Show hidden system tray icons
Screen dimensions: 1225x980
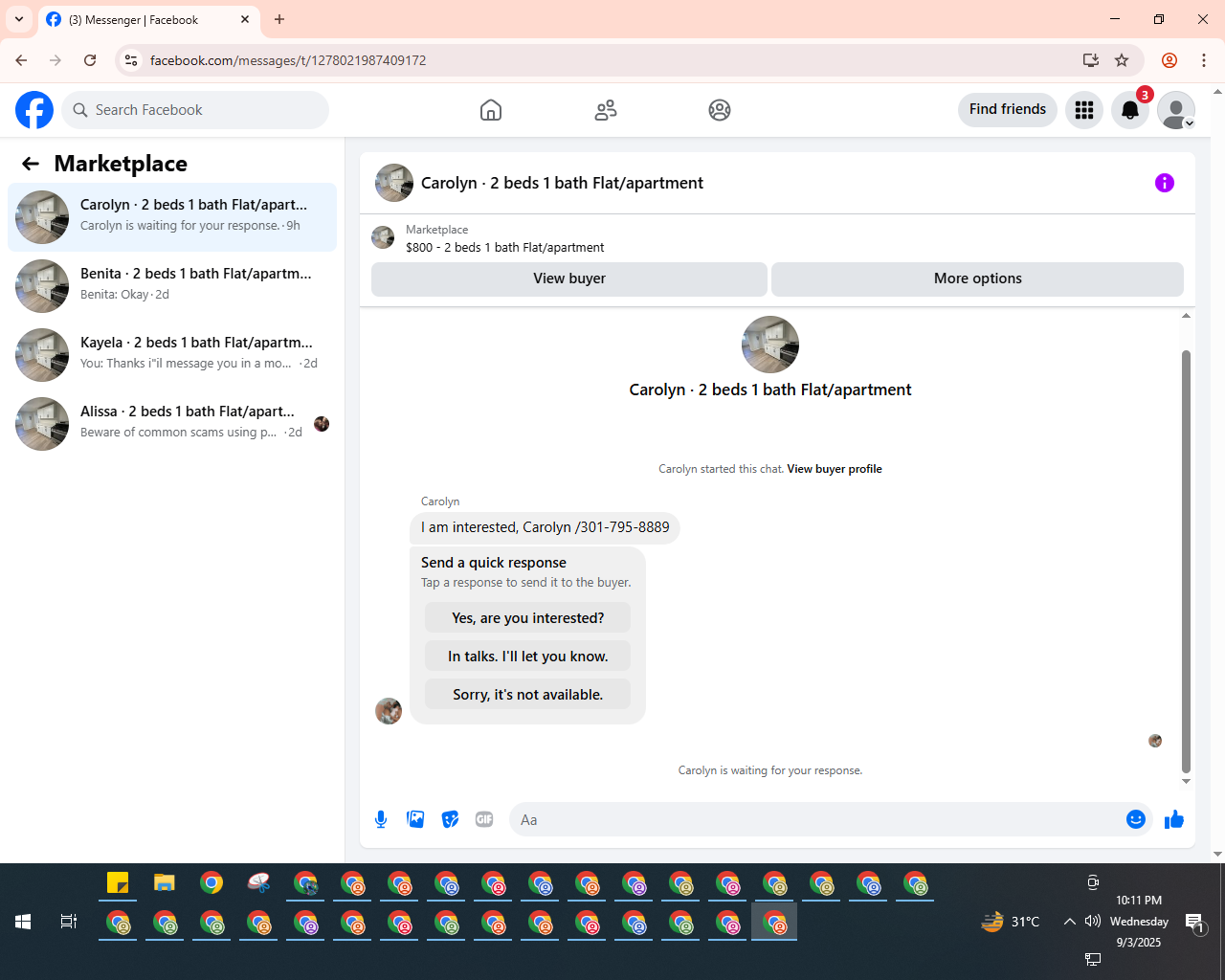click(x=1070, y=922)
